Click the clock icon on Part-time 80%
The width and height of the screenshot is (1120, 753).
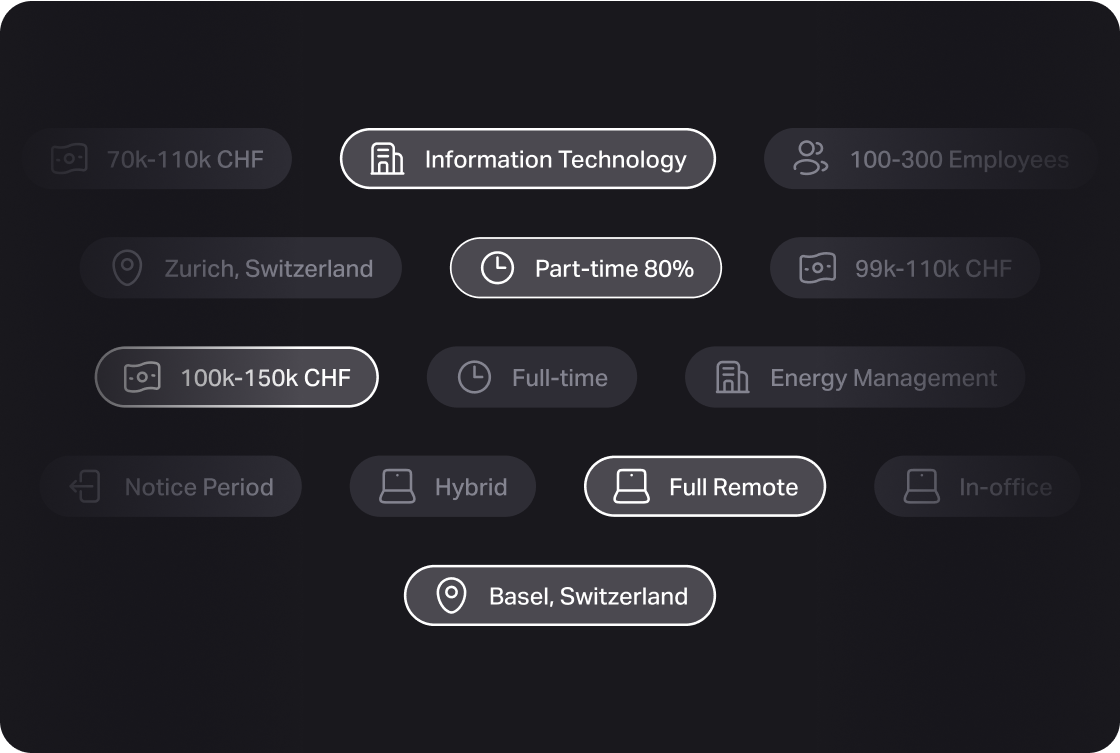pos(497,268)
